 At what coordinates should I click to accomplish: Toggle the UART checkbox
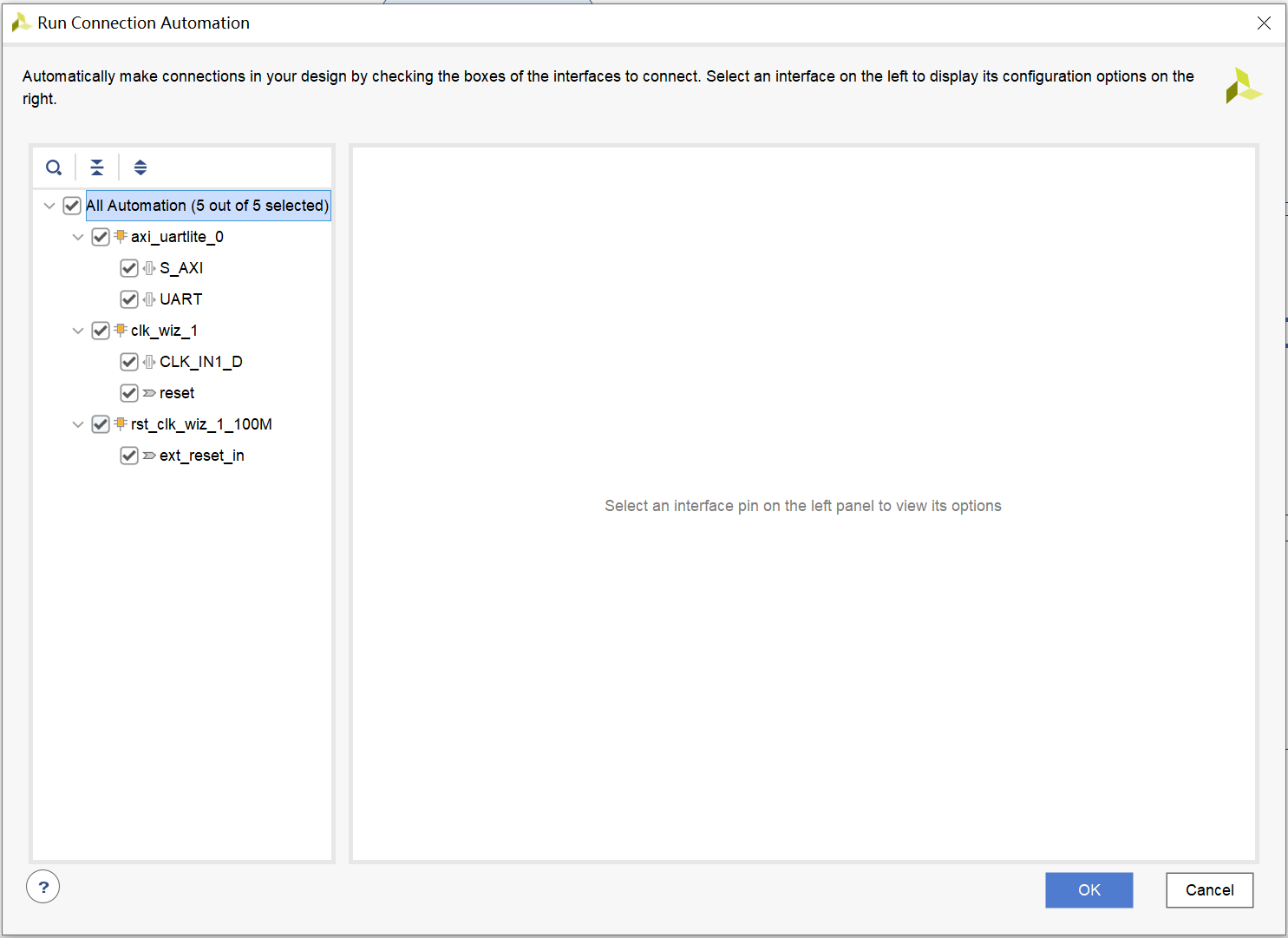click(129, 299)
